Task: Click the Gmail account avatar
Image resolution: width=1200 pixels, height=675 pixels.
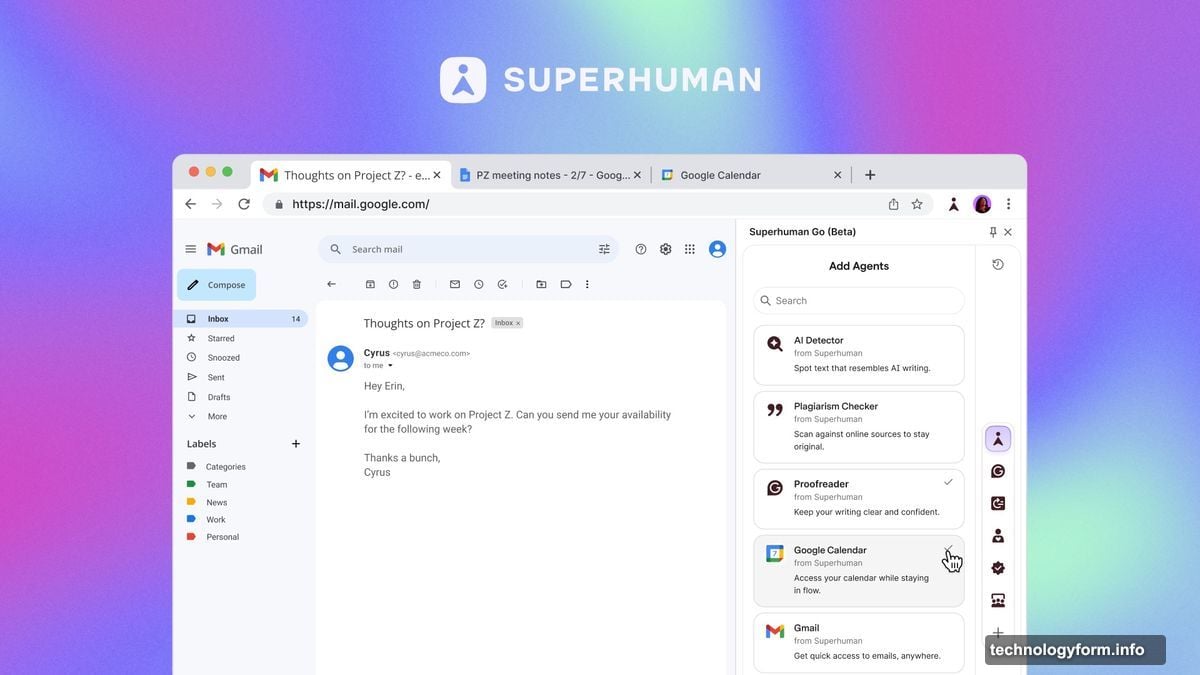Action: 717,249
